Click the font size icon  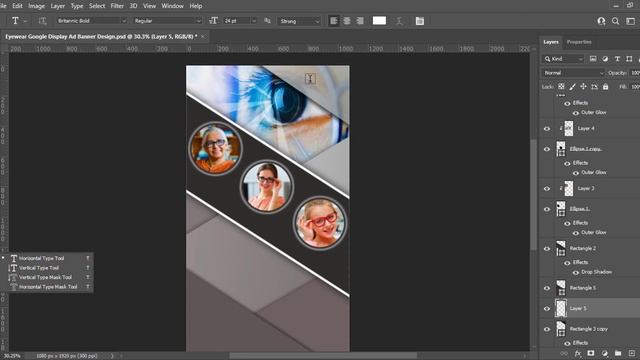point(213,21)
